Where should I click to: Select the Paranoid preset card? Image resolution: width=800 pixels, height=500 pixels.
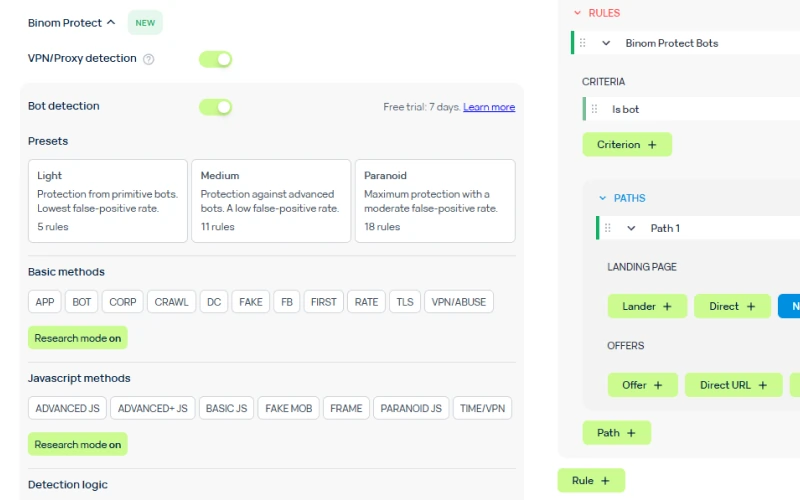pyautogui.click(x=435, y=201)
